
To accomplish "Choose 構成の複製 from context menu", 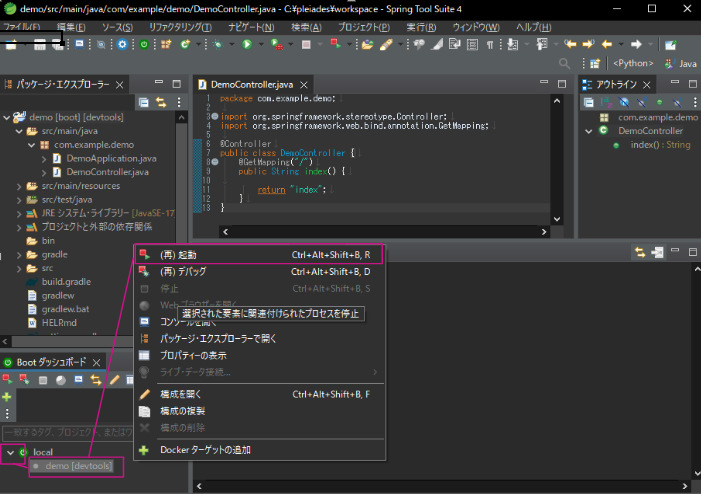I will tap(259, 411).
